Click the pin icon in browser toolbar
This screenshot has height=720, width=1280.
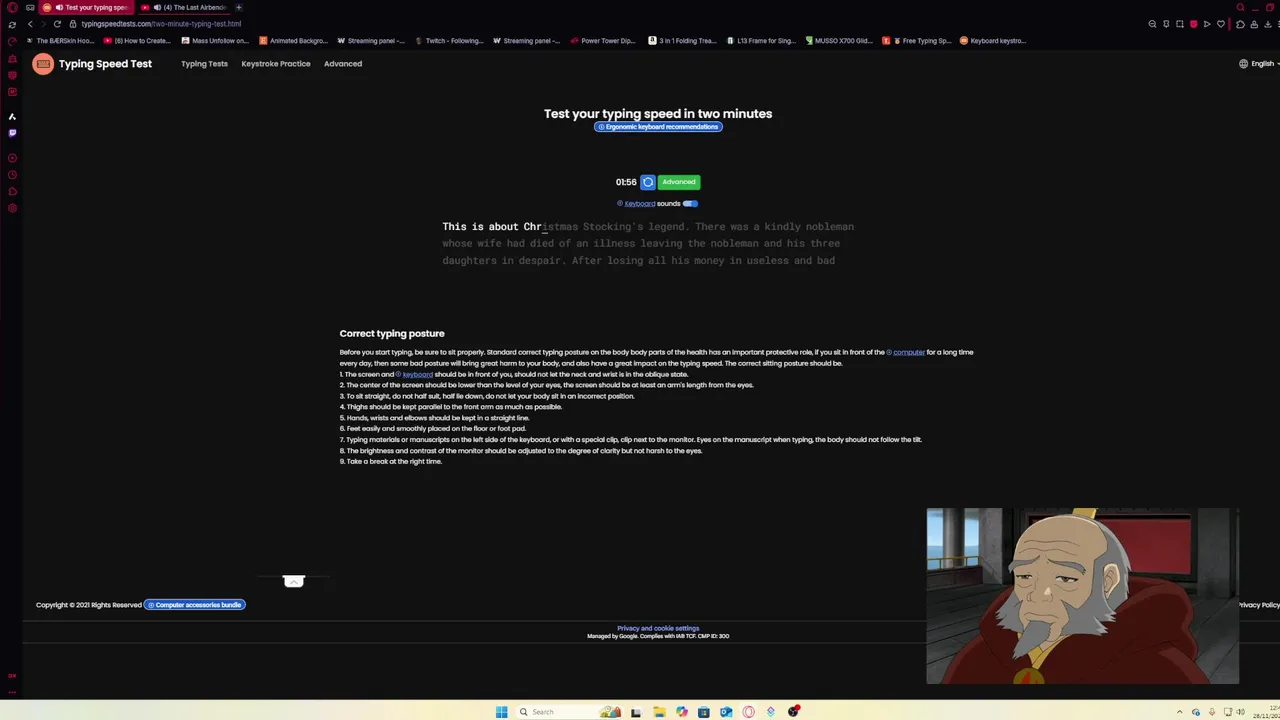pyautogui.click(x=1166, y=24)
